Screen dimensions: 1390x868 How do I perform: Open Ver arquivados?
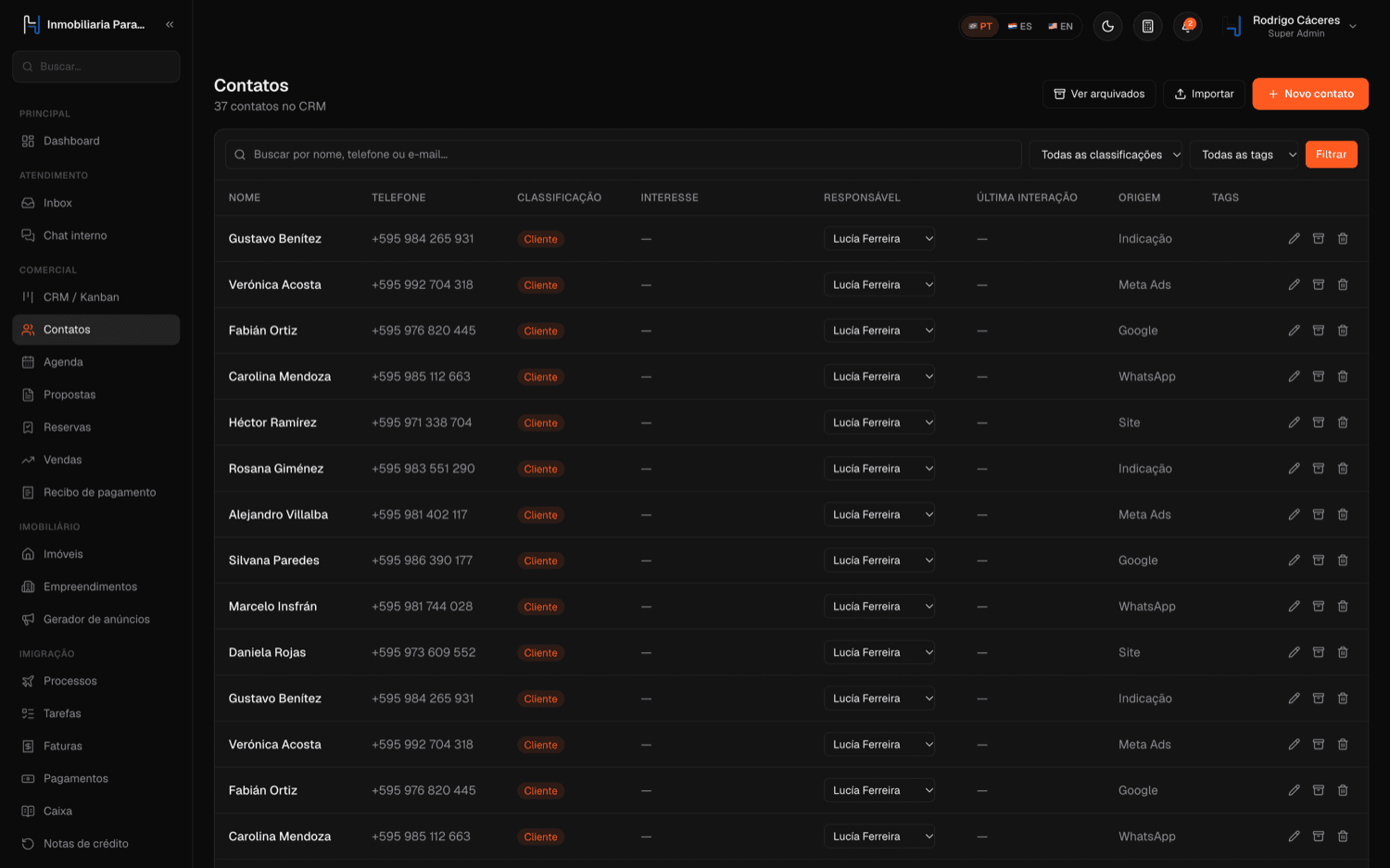click(1099, 94)
